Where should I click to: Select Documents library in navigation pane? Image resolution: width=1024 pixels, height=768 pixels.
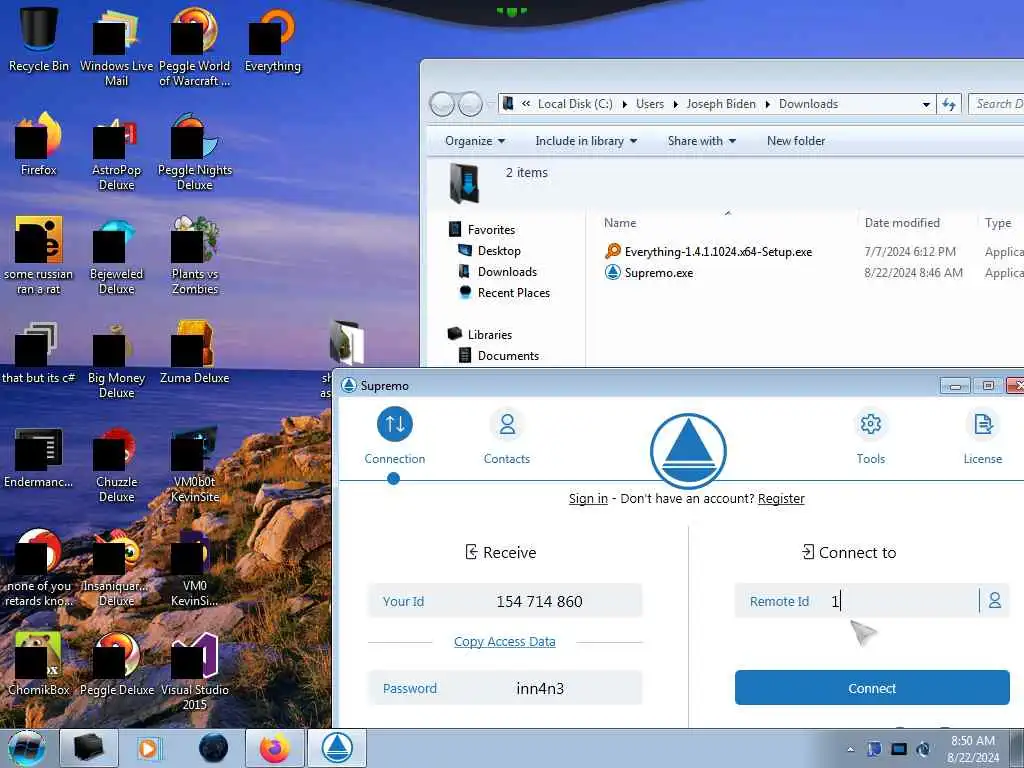(x=508, y=355)
